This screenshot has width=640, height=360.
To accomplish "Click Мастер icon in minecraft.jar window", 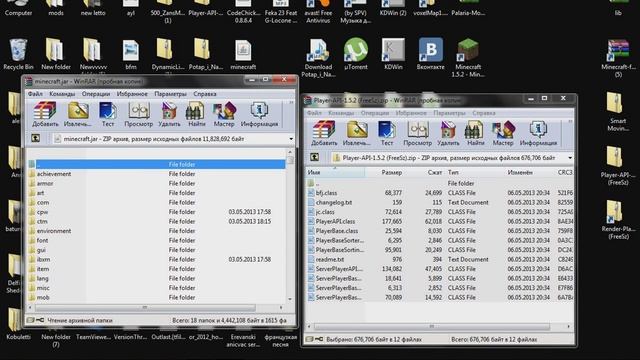I will click(x=224, y=114).
